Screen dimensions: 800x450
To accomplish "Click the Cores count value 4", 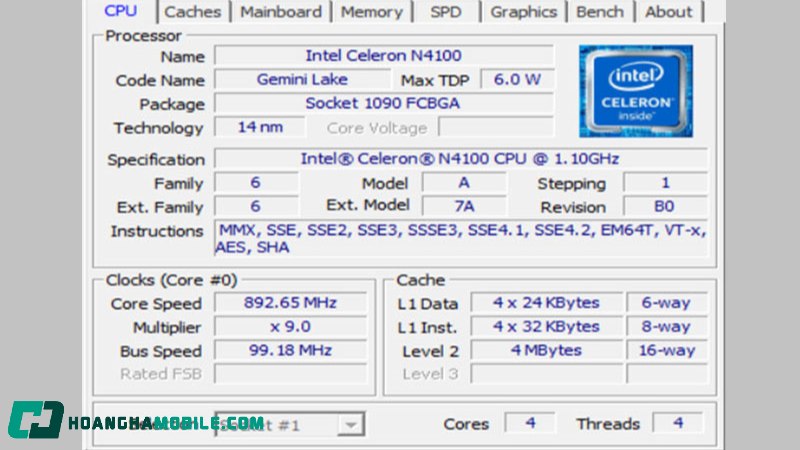I will [531, 423].
